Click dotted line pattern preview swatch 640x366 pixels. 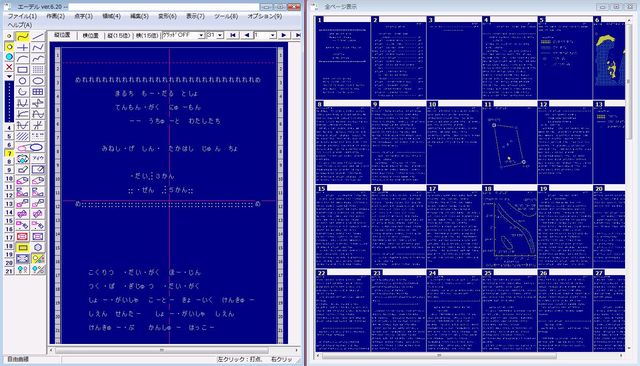click(9, 102)
